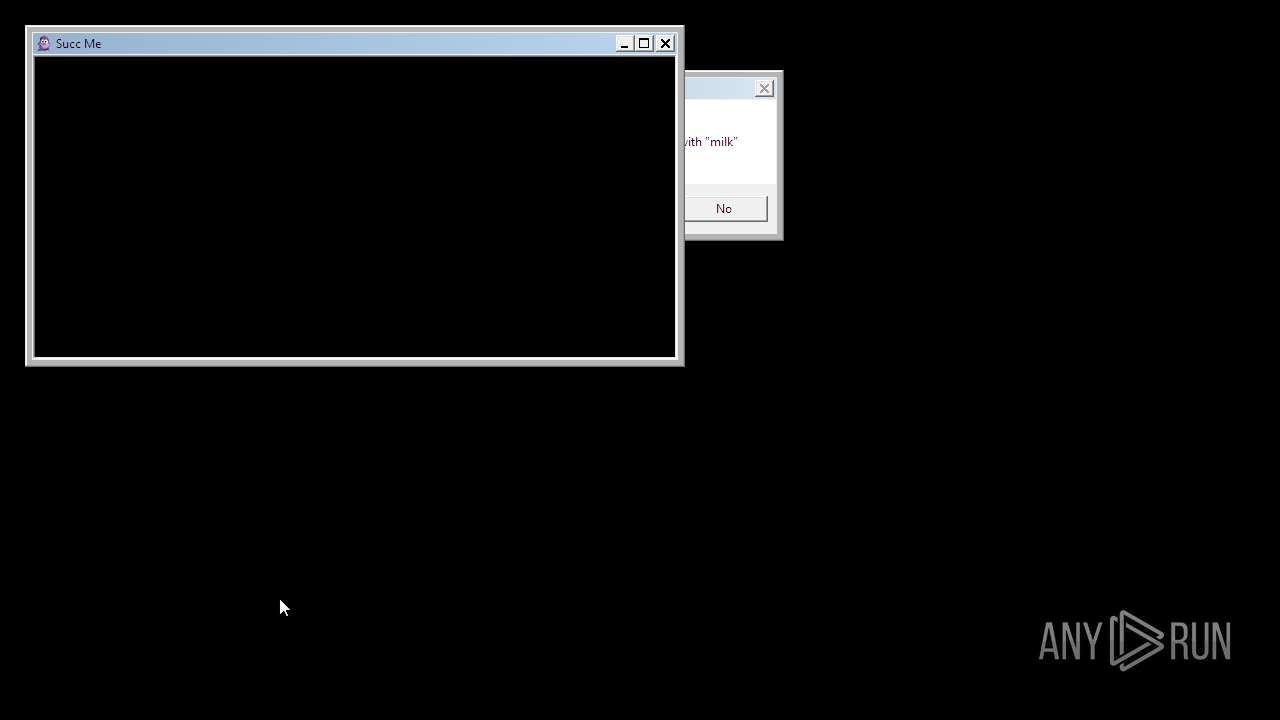Close the Succ Me window
Image resolution: width=1280 pixels, height=720 pixels.
pos(665,43)
